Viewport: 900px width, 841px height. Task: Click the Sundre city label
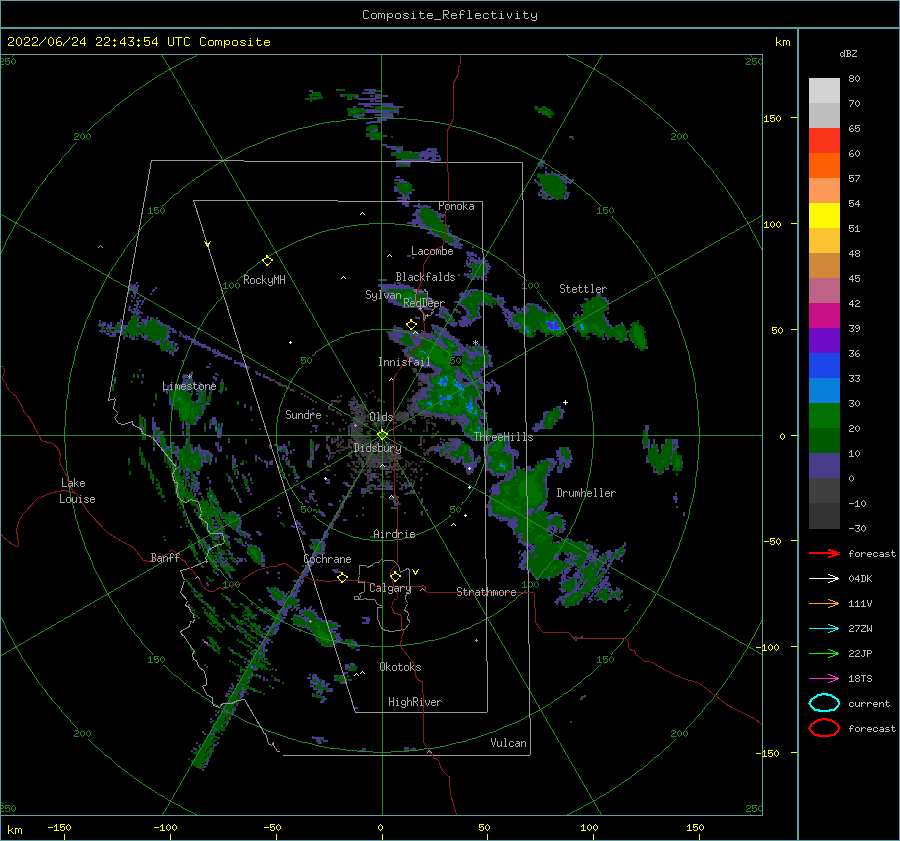pos(303,414)
